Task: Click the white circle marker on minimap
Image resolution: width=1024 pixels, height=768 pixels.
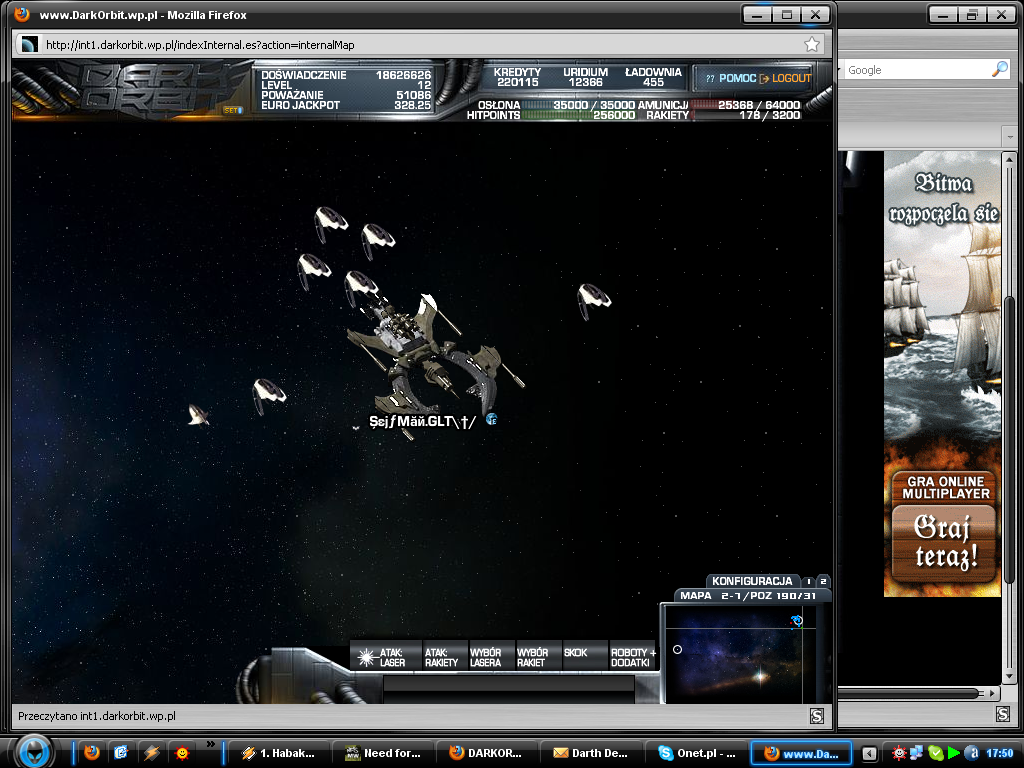Action: (x=677, y=649)
